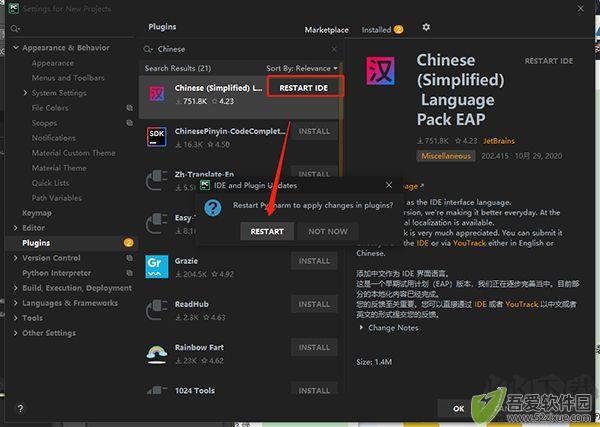
Task: Install the Rainbow Fart plugin
Action: point(314,347)
